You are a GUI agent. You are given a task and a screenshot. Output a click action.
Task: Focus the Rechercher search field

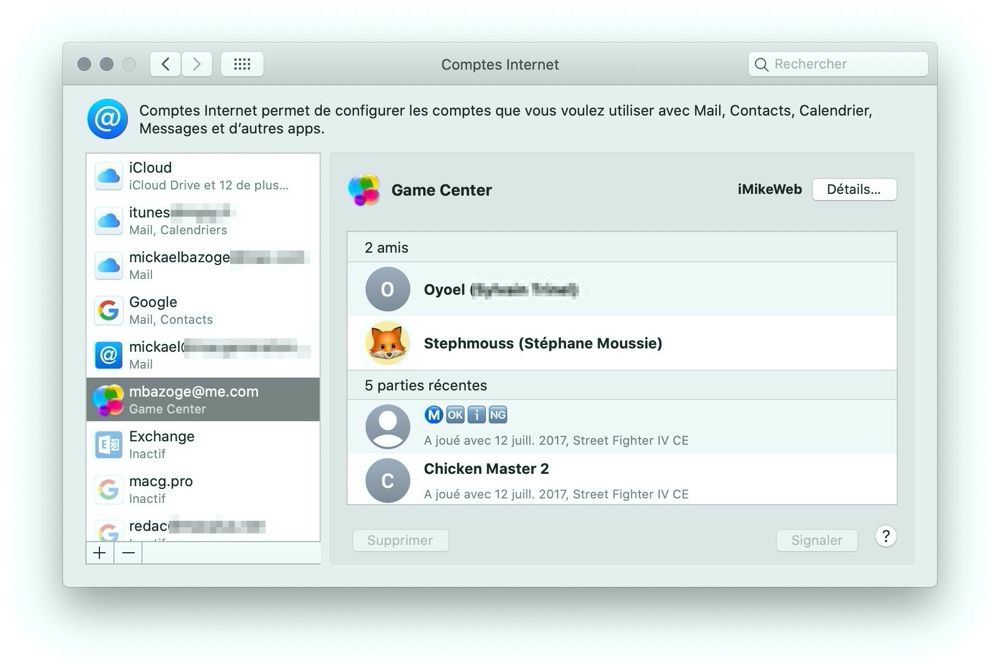(838, 64)
